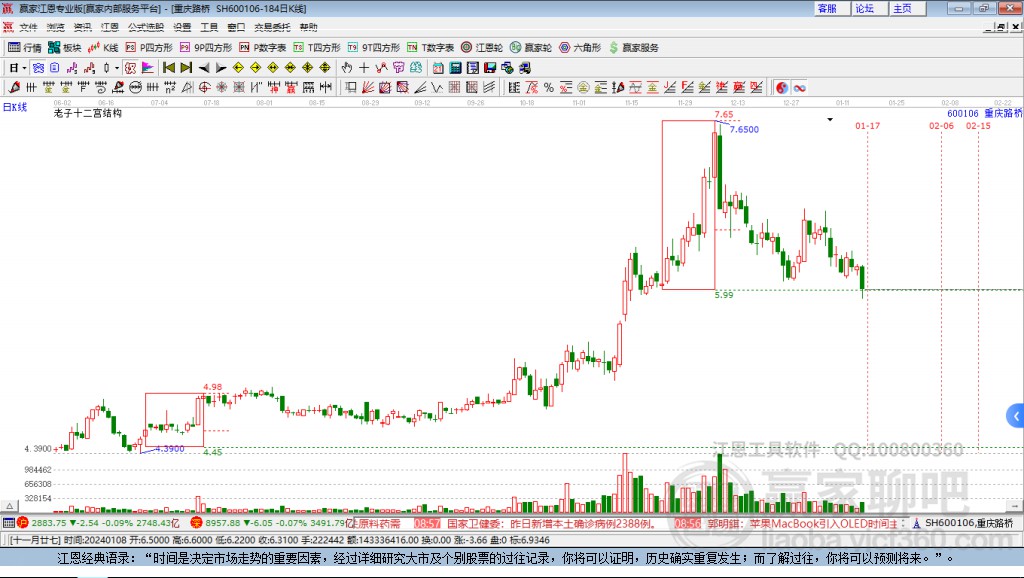This screenshot has width=1024, height=578.
Task: Jump to first bar with skip-start icon
Action: tap(169, 68)
